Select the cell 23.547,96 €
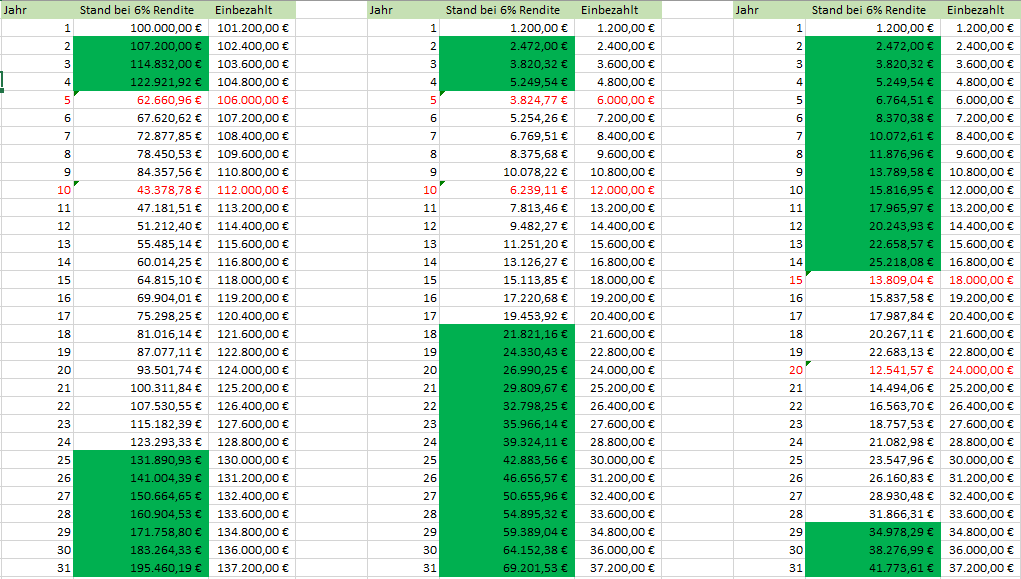This screenshot has width=1021, height=579. [x=873, y=460]
